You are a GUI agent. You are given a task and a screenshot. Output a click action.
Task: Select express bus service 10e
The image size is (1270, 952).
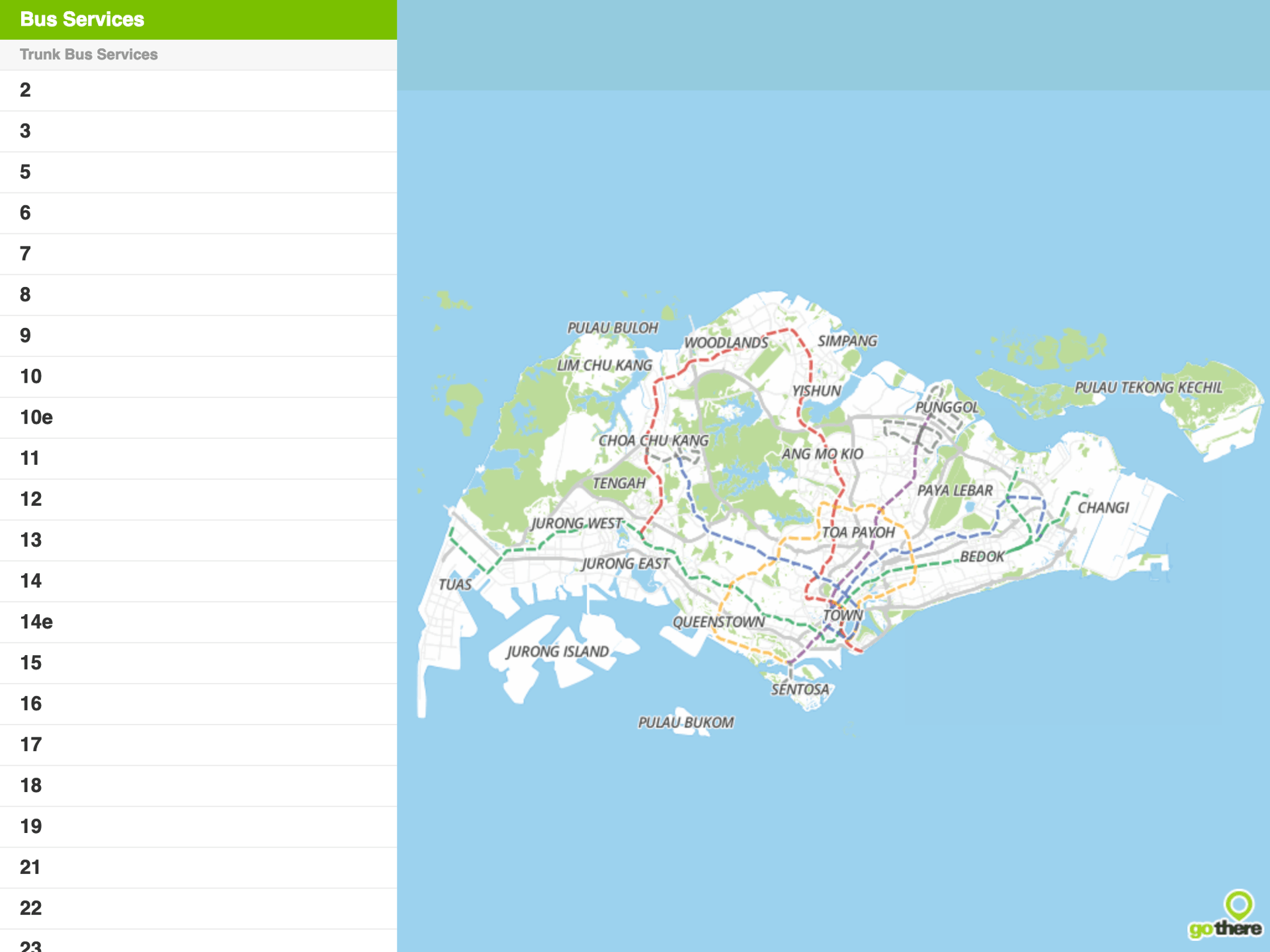tap(36, 418)
